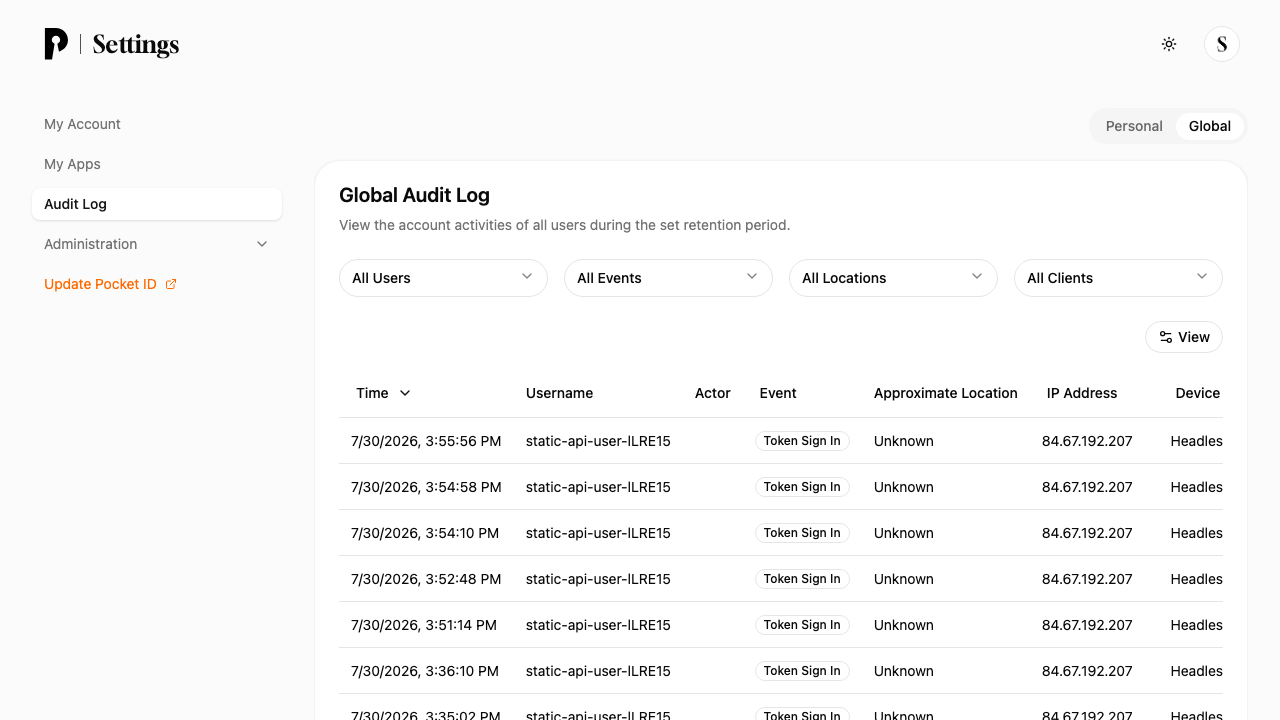
Task: Select the 3:36:10 PM log timestamp
Action: pos(425,671)
